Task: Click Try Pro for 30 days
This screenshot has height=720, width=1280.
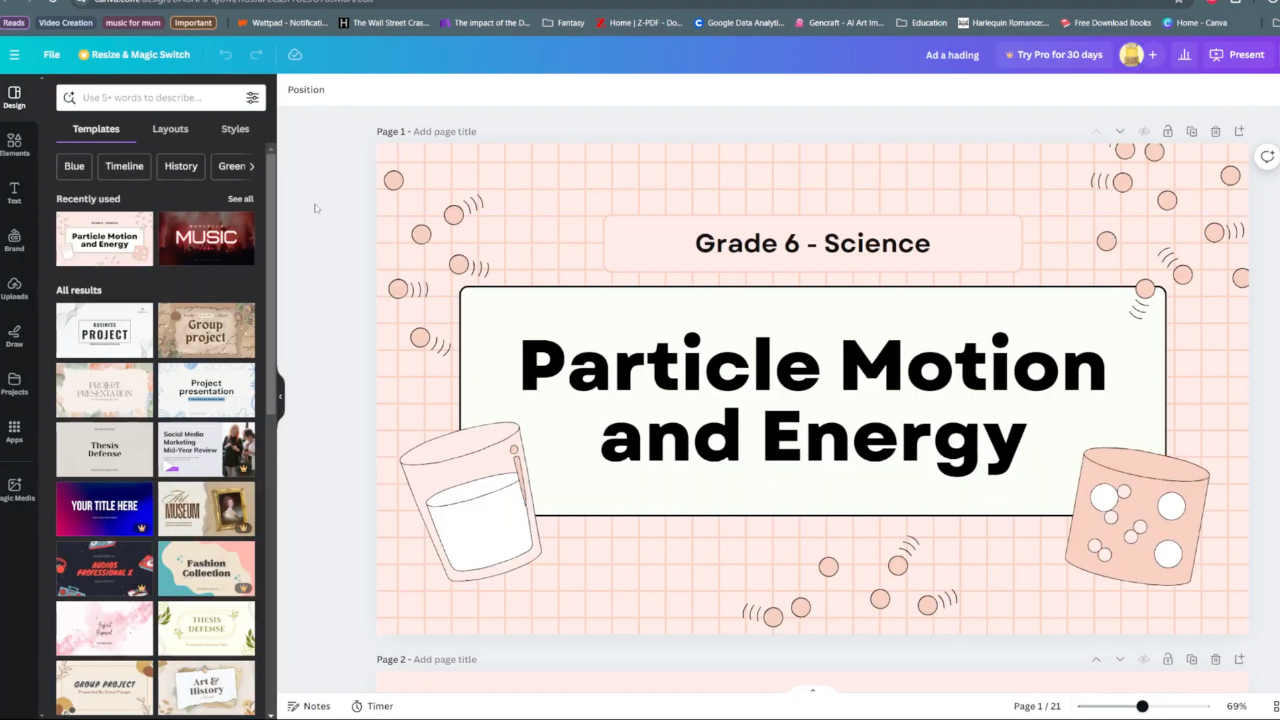Action: coord(1053,55)
